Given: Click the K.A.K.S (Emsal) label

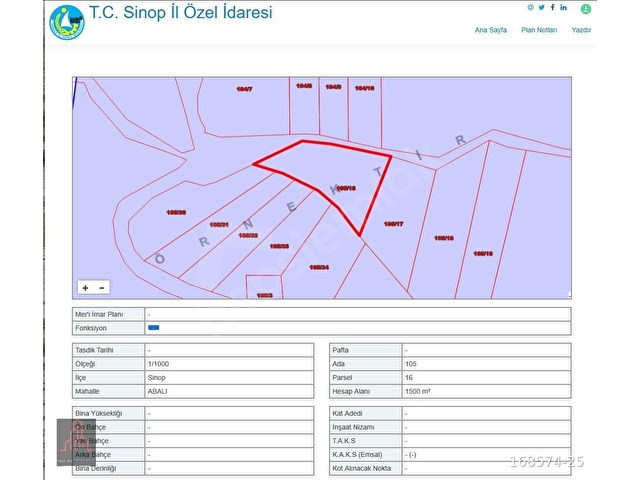Looking at the screenshot, I should (357, 454).
